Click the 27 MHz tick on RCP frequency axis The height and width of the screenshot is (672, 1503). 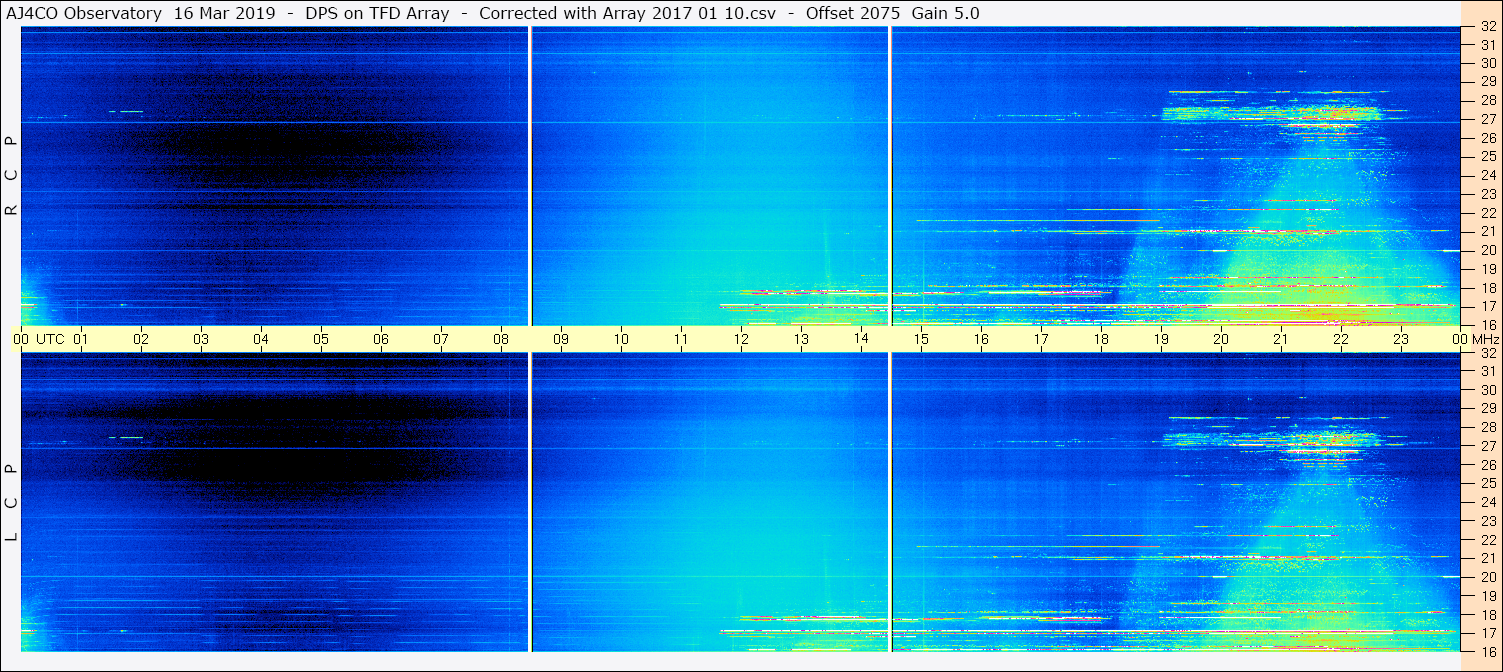point(1488,119)
